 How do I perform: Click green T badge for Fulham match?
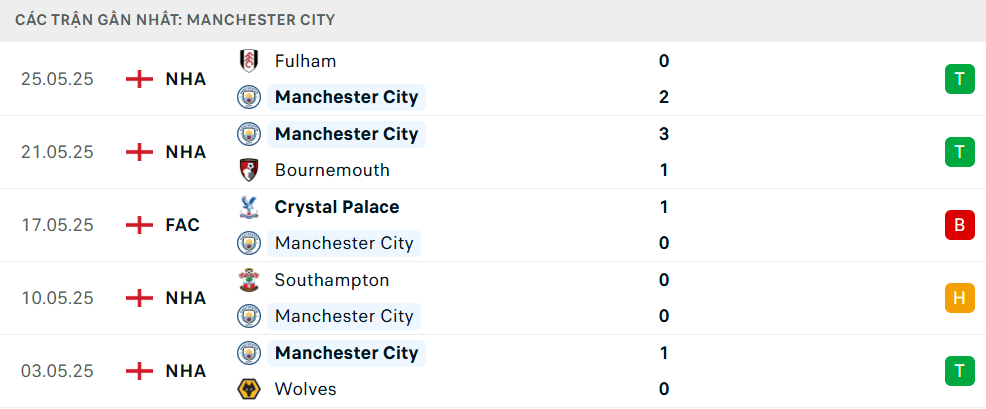click(x=959, y=79)
